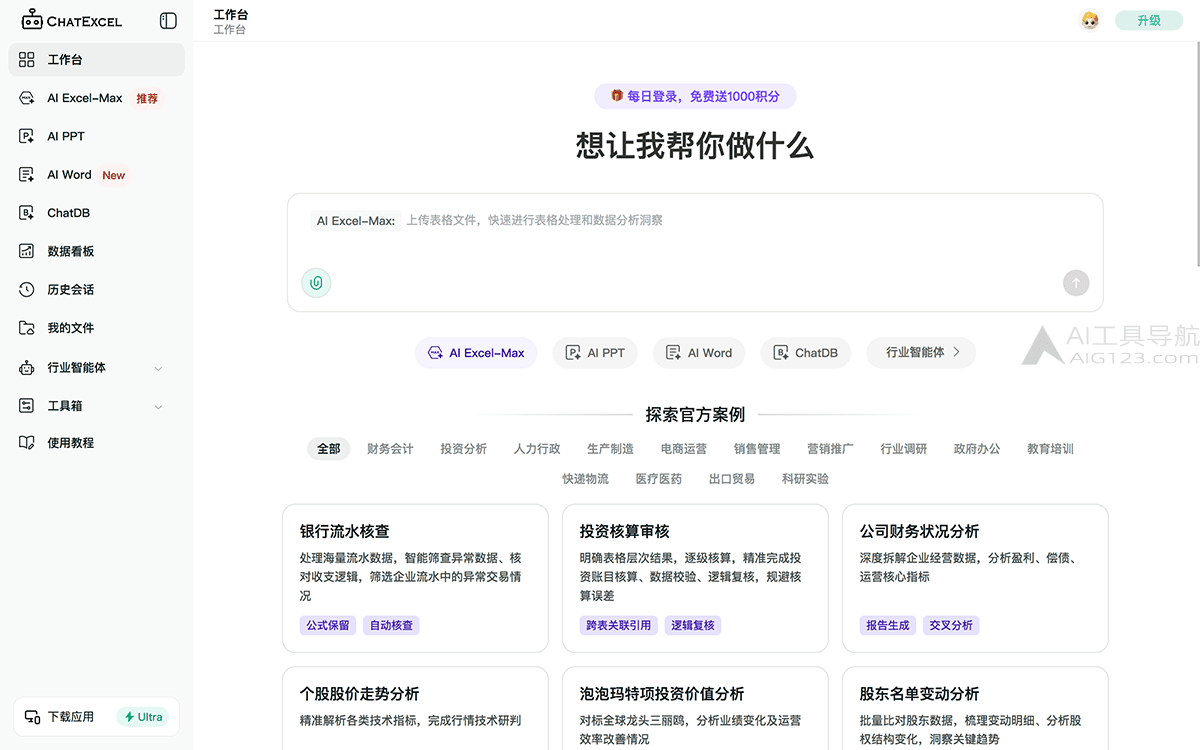Switch to the 医疗医药 category tab
Viewport: 1200px width, 750px height.
pos(659,479)
